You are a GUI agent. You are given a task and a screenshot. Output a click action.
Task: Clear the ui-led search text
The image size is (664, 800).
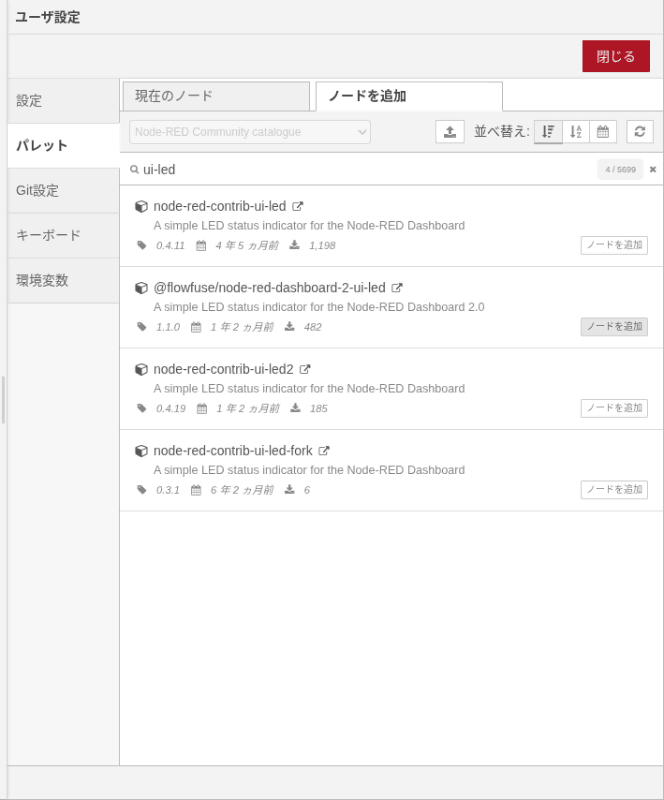(653, 169)
